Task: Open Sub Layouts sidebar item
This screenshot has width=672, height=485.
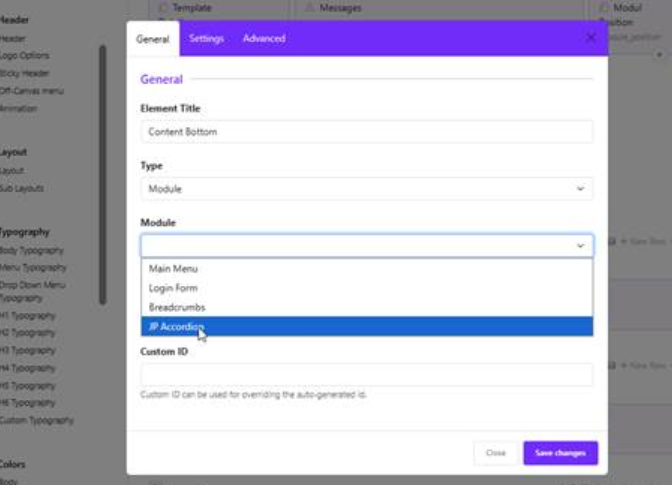Action: 22,189
